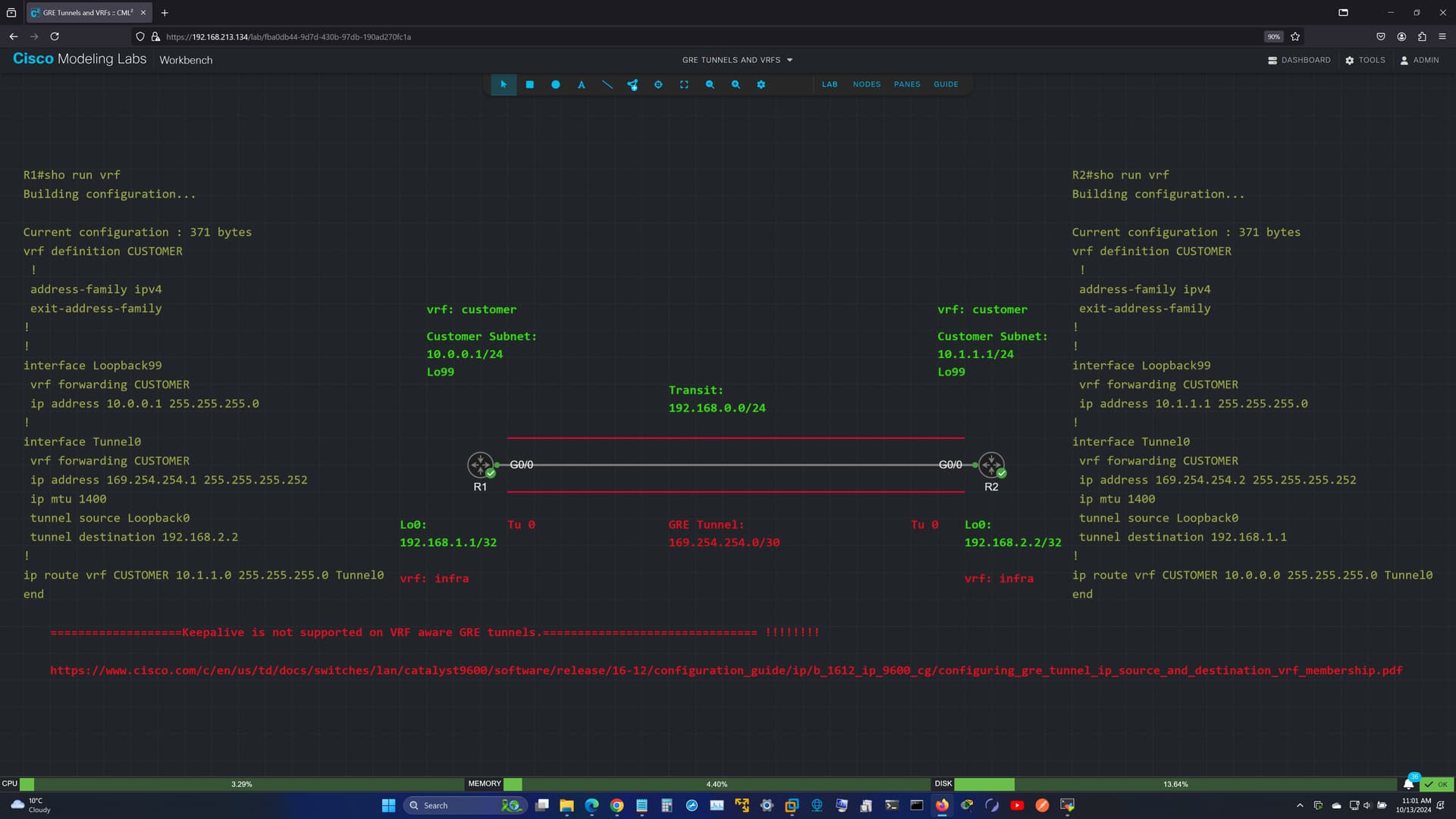
Task: Open workbench settings gear icon
Action: coord(761,84)
